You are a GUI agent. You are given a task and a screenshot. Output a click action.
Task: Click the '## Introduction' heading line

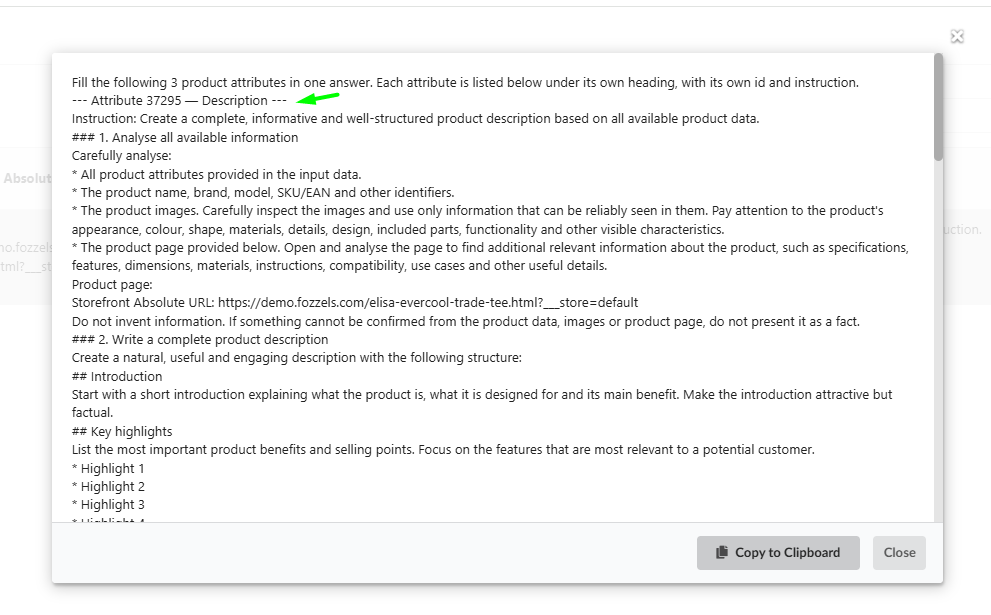click(117, 377)
